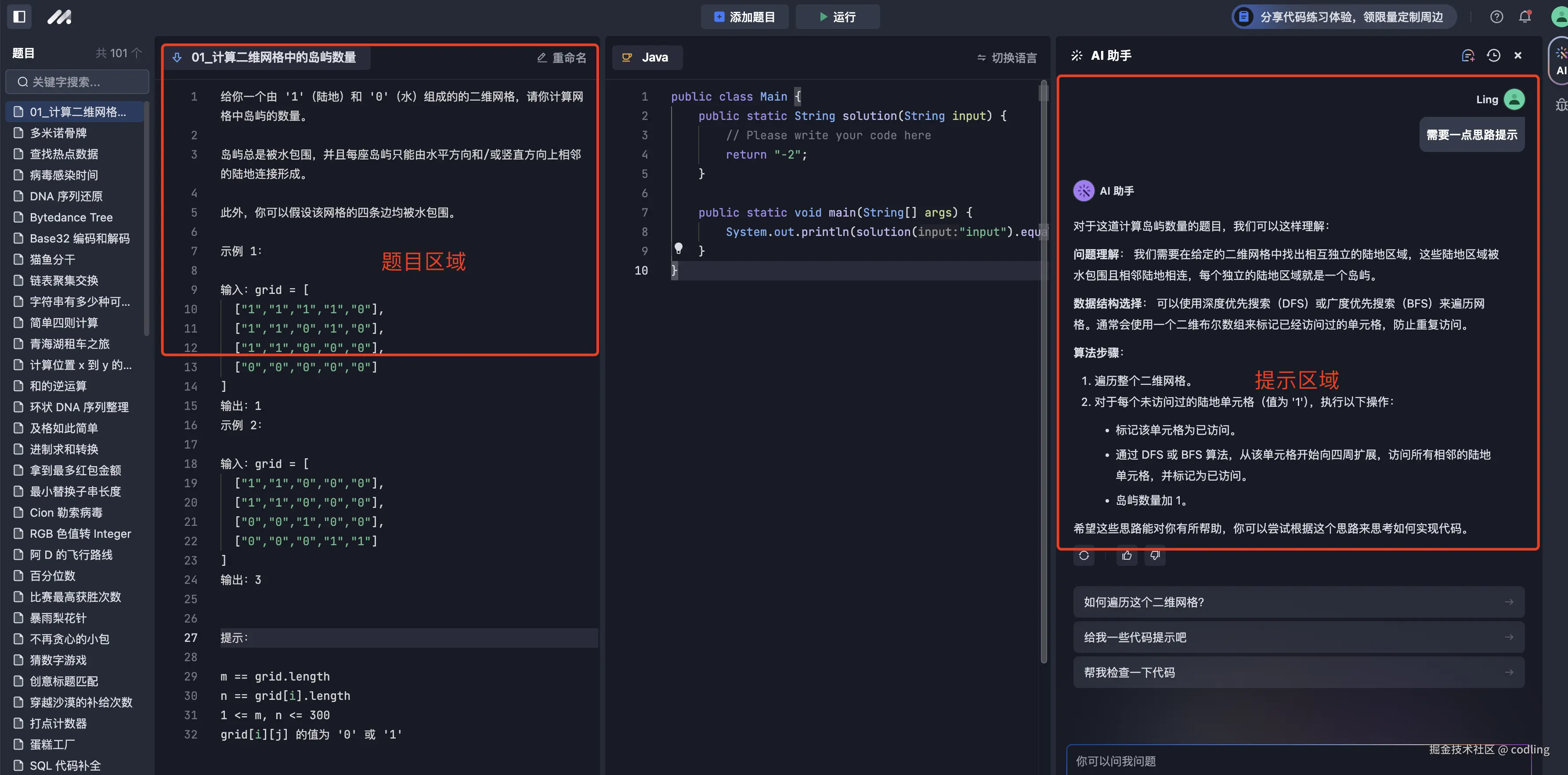Click the regenerate response icon
The width and height of the screenshot is (1568, 775).
[x=1084, y=555]
